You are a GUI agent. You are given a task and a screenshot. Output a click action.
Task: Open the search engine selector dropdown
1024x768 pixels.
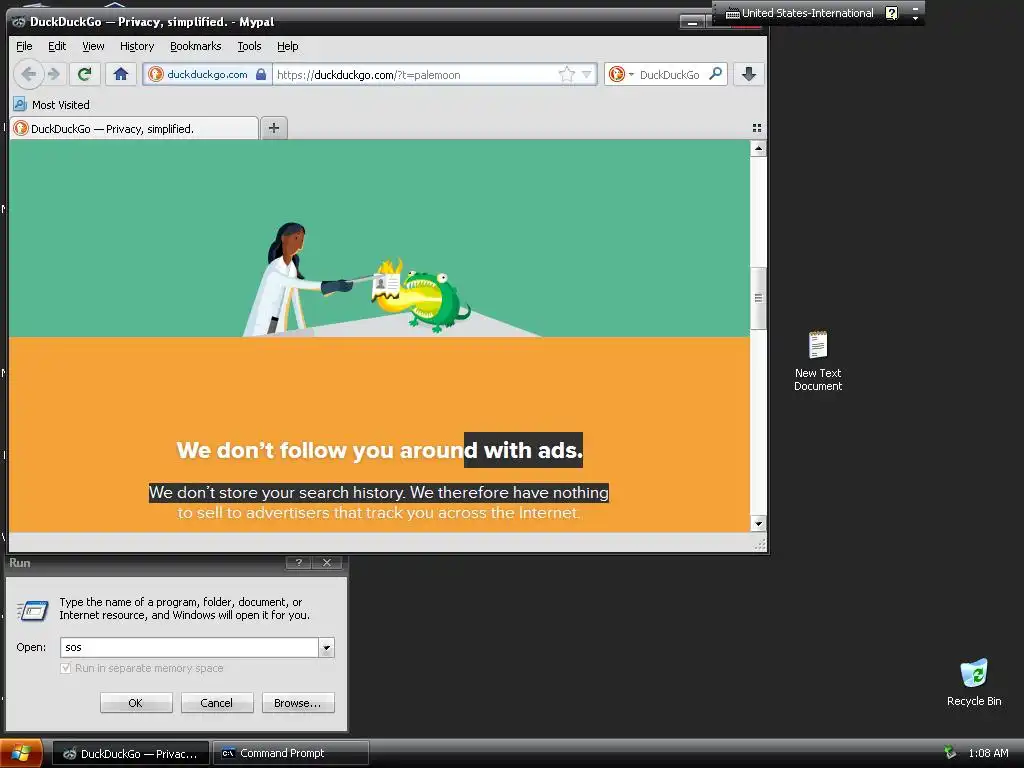(x=620, y=74)
